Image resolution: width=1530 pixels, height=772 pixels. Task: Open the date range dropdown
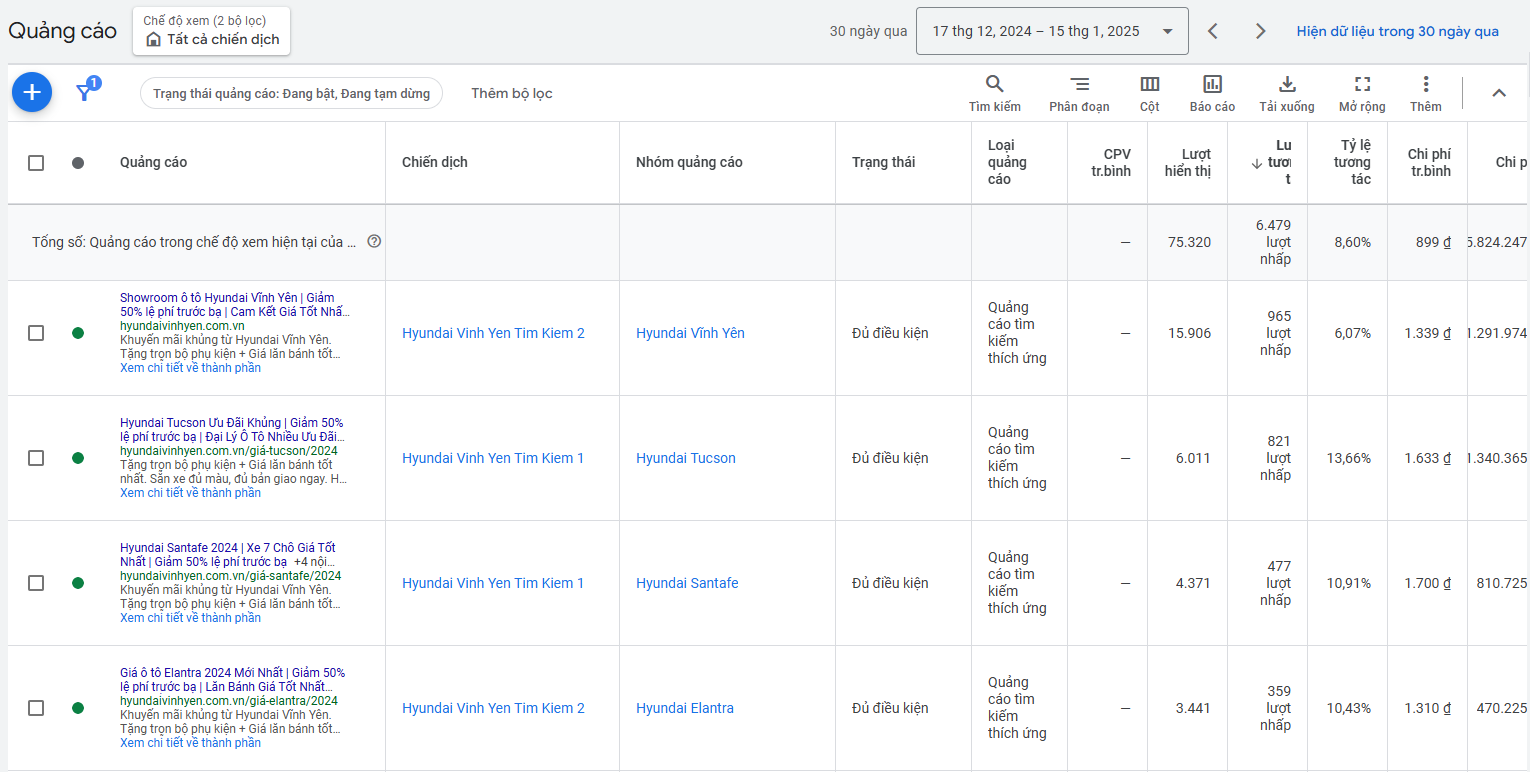coord(1052,31)
